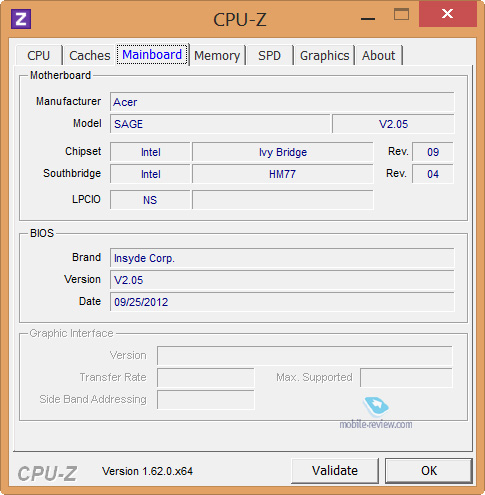Click the Manufacturer field showing Acer
This screenshot has height=495, width=485.
(x=282, y=102)
